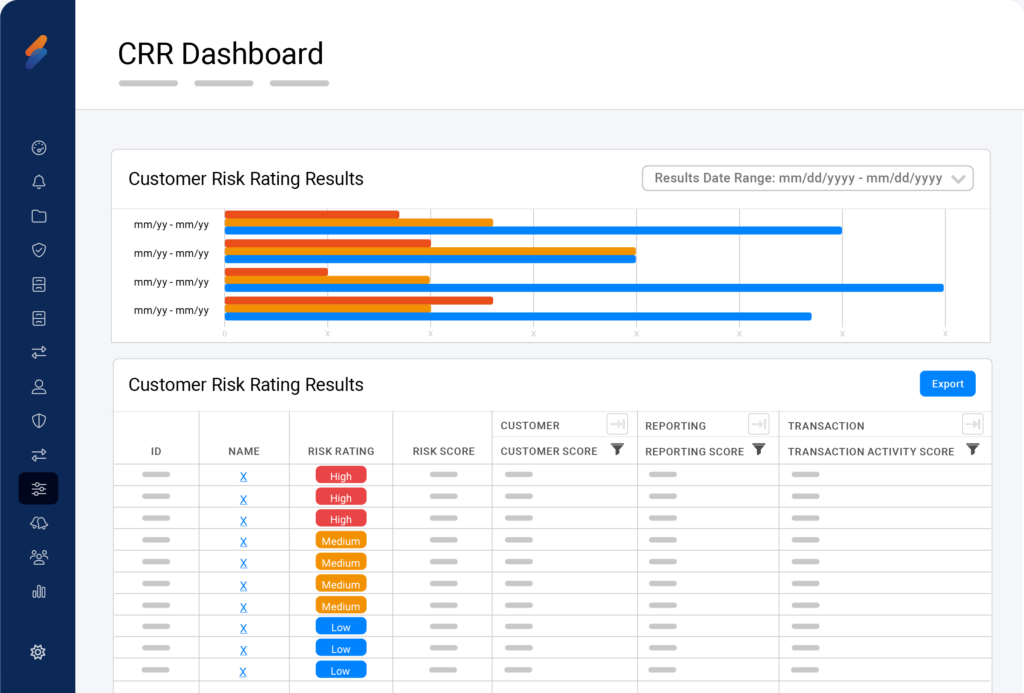Image resolution: width=1024 pixels, height=693 pixels.
Task: Collapse the Reporting column group
Action: pos(759,424)
